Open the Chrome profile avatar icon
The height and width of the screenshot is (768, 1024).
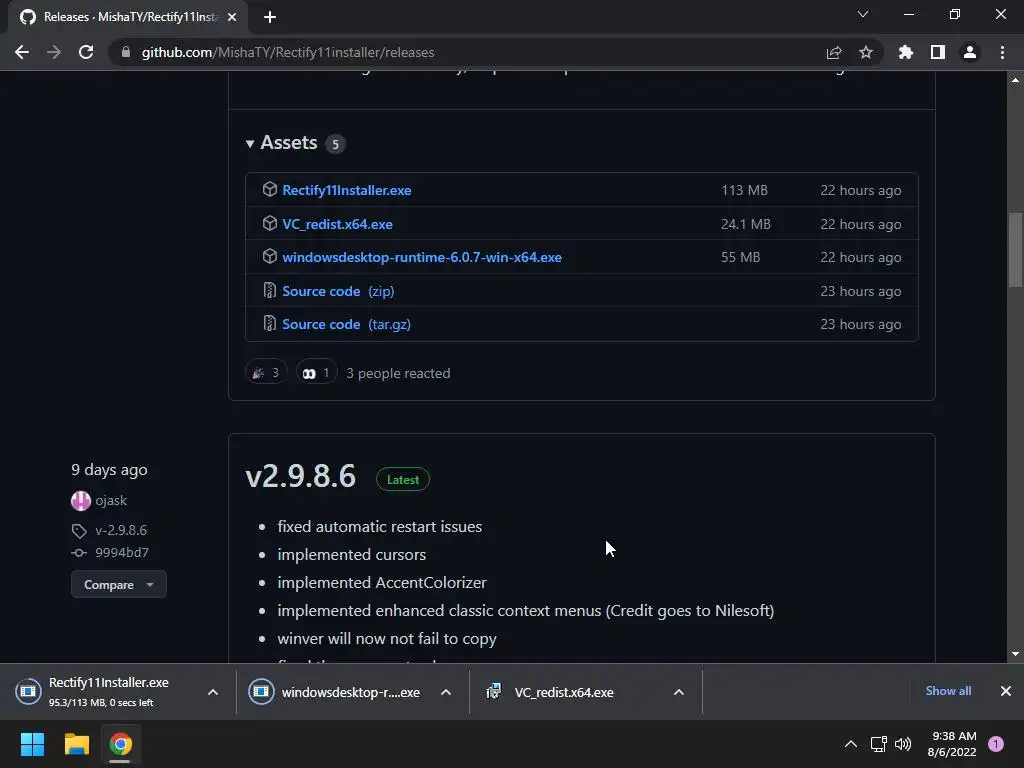970,52
